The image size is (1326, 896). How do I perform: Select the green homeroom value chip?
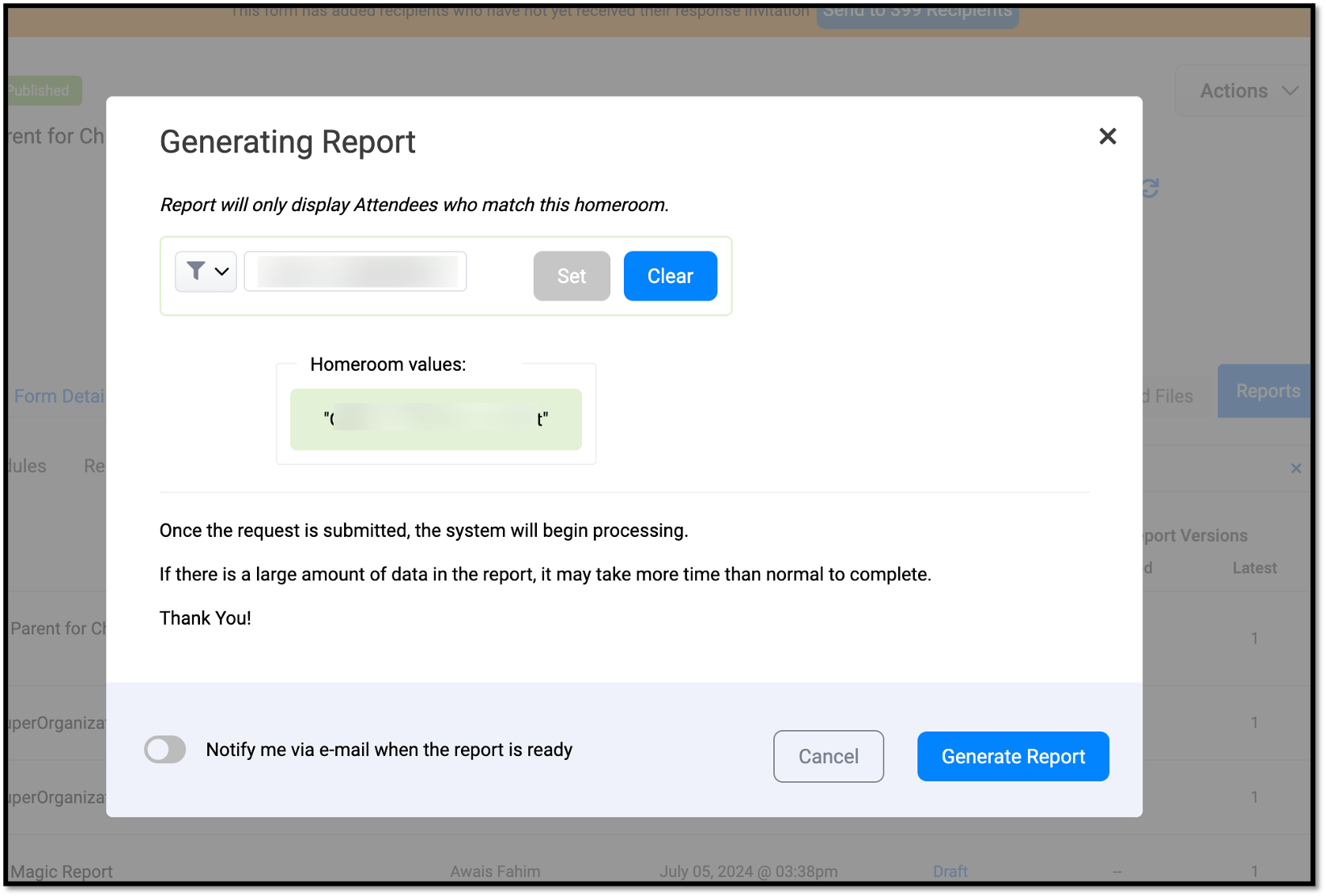(x=436, y=419)
